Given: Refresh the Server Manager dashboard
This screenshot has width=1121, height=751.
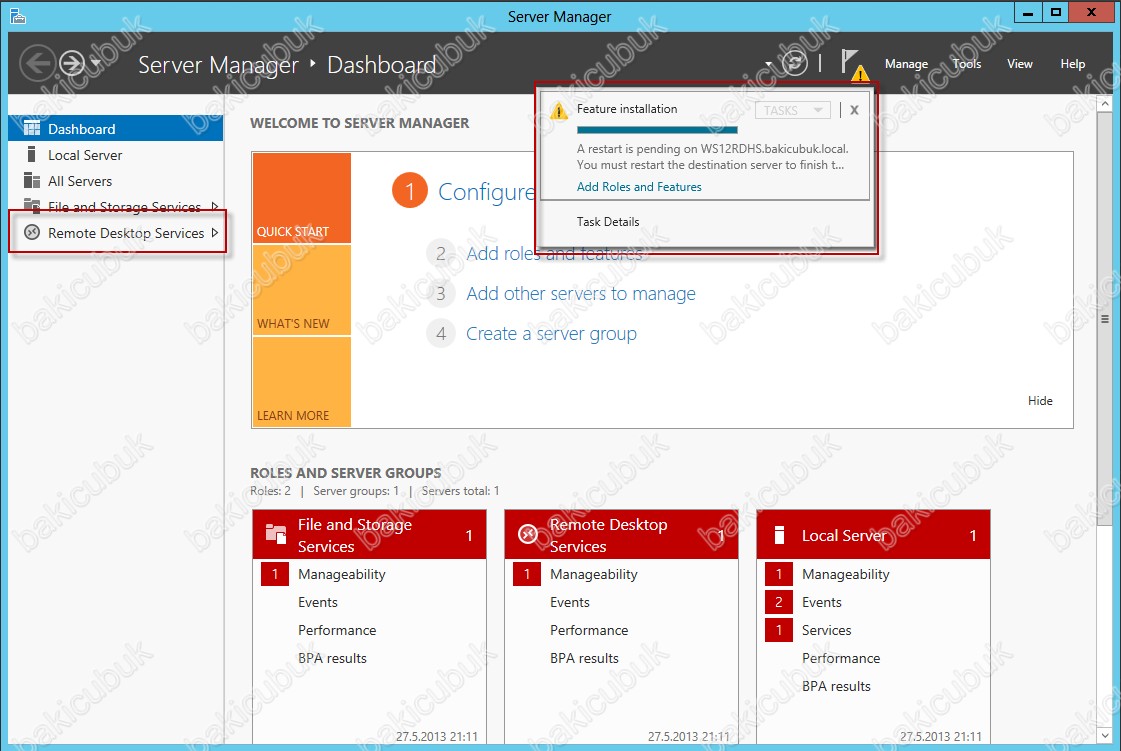Looking at the screenshot, I should [794, 63].
